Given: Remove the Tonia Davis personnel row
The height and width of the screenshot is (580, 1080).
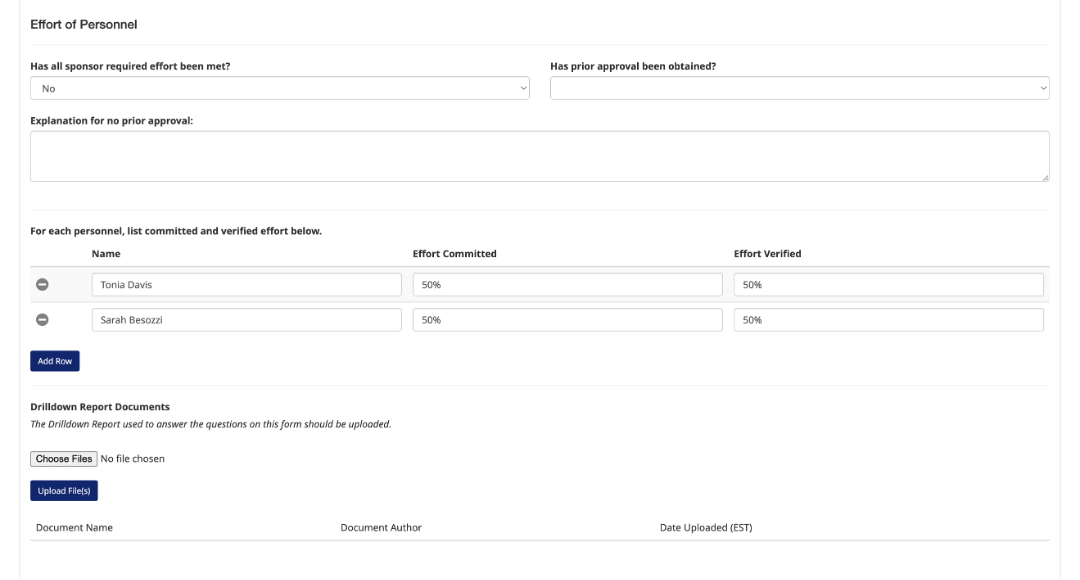Looking at the screenshot, I should click(42, 285).
